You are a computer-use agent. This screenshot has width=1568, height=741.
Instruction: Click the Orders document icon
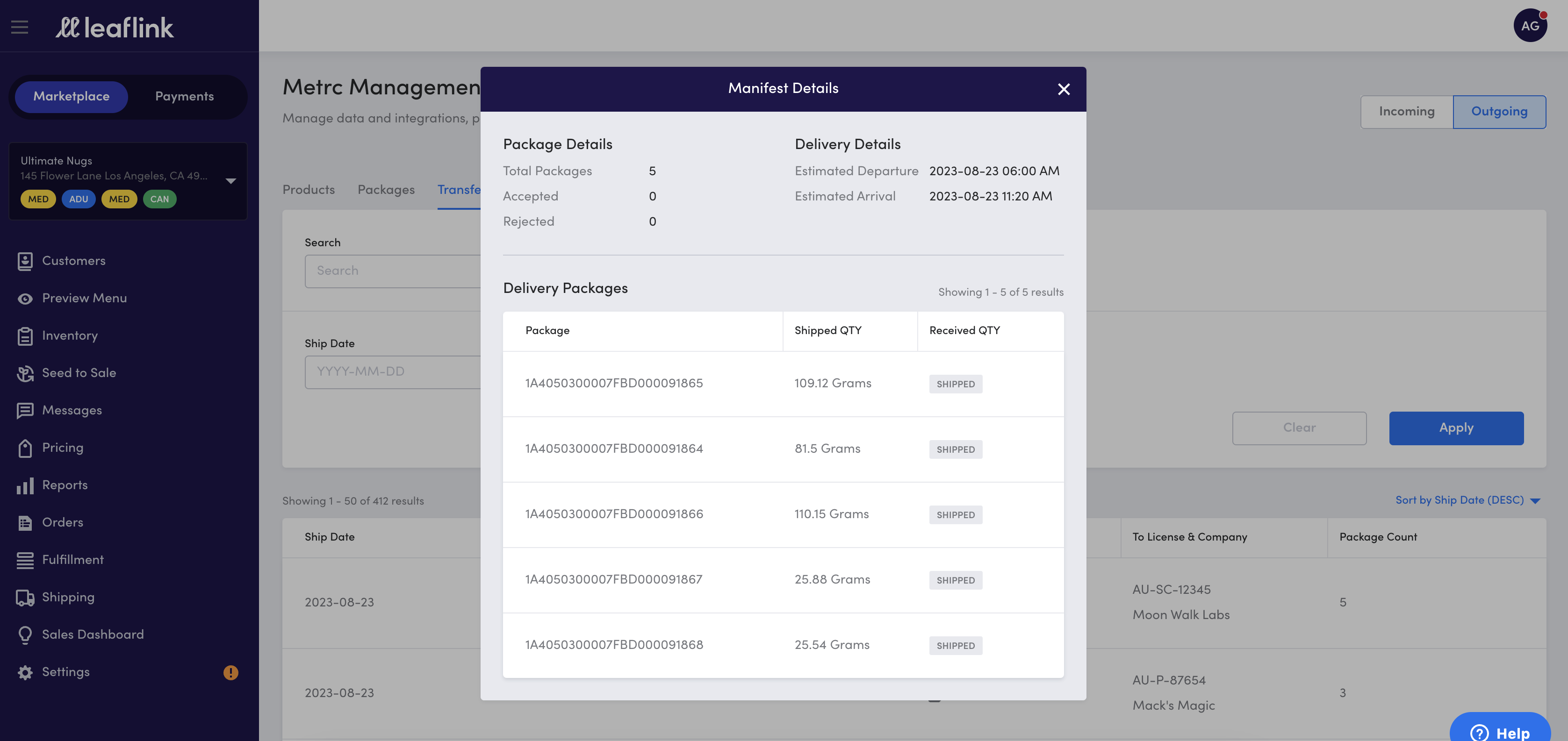[x=25, y=523]
